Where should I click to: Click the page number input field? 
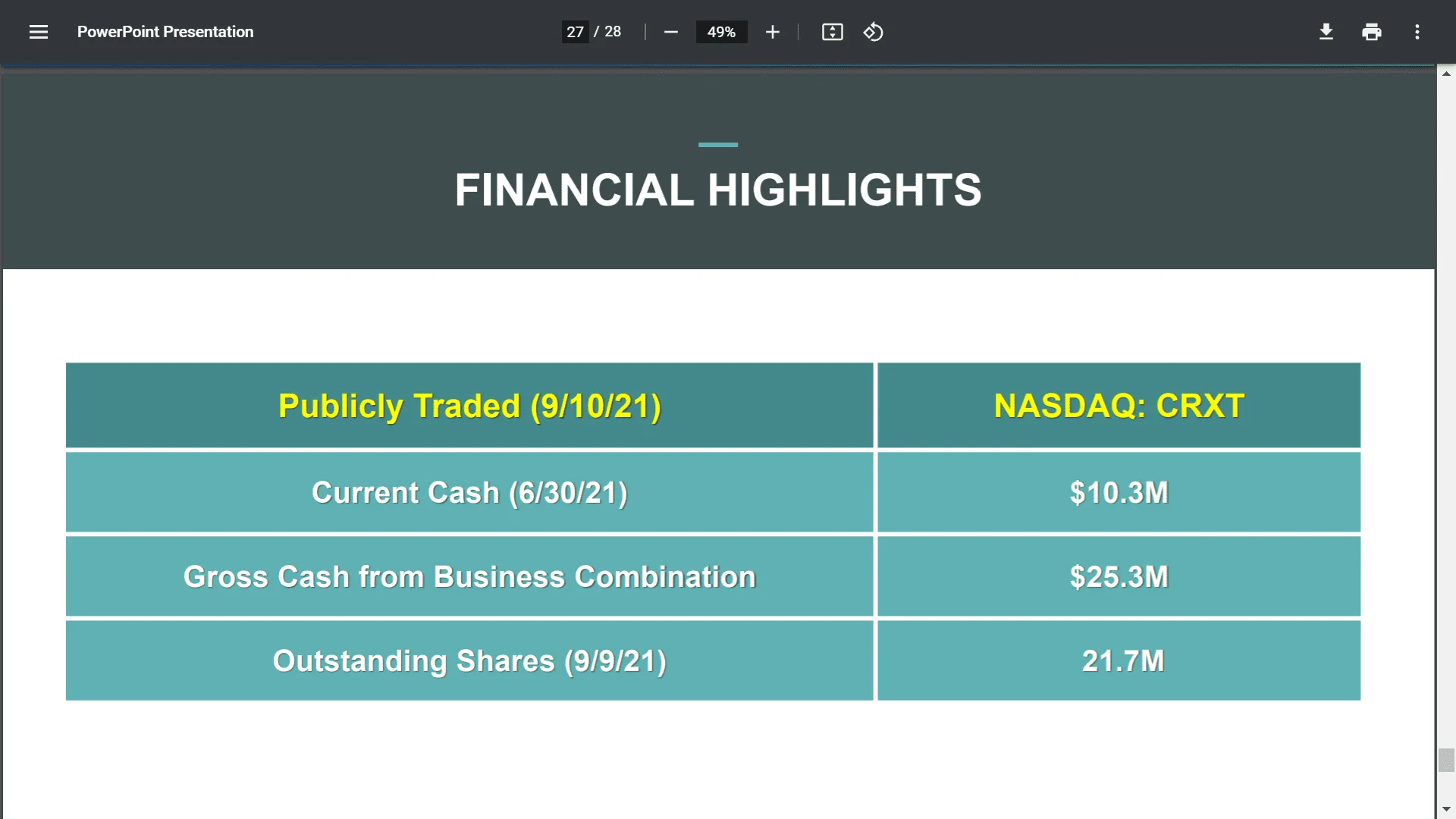(x=575, y=32)
